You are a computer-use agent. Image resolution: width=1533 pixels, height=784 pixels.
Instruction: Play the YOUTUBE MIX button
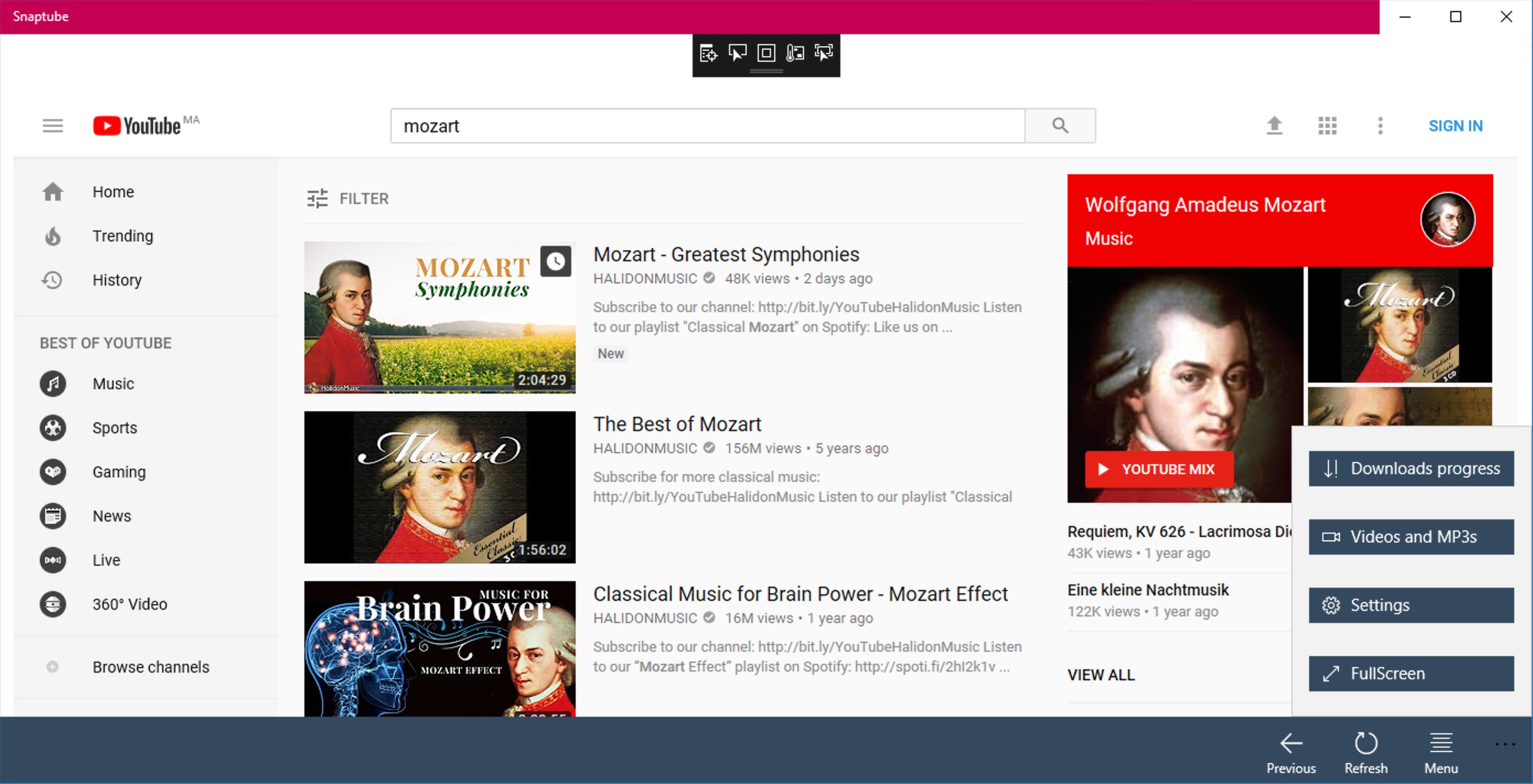[1158, 469]
